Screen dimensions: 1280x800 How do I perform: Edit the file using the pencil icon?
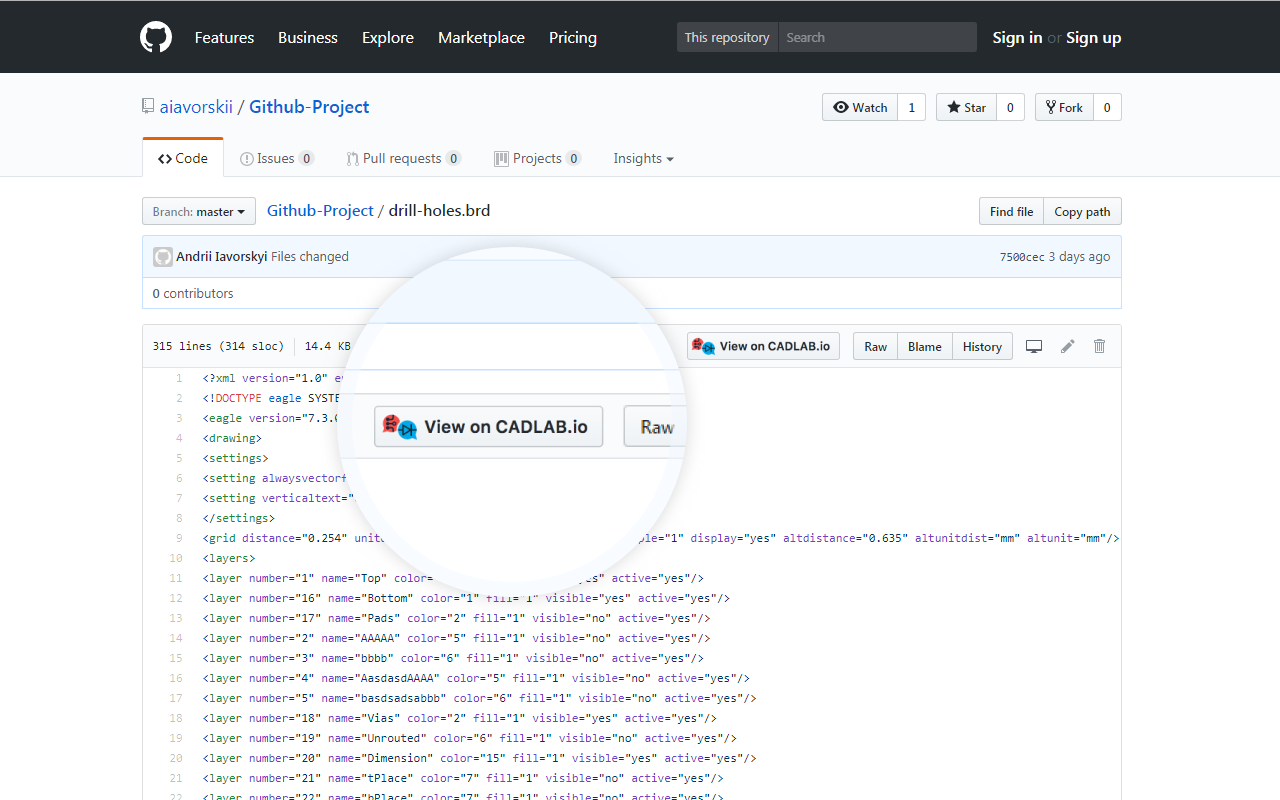pyautogui.click(x=1067, y=346)
